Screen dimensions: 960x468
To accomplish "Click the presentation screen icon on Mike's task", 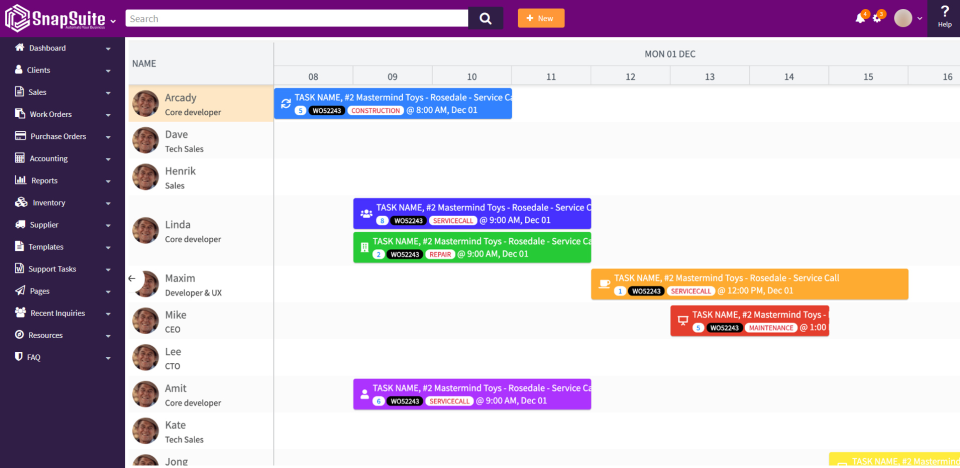I will (x=683, y=321).
